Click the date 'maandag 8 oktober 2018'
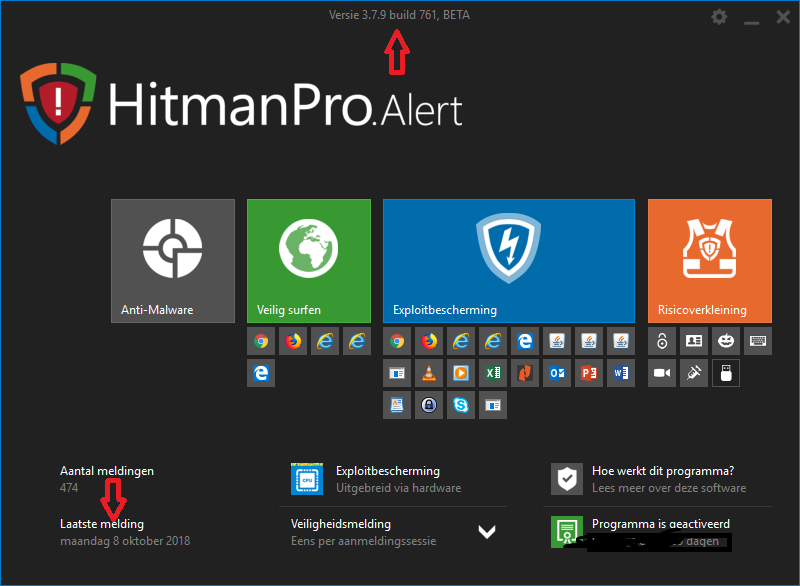The image size is (800, 586). (125, 541)
